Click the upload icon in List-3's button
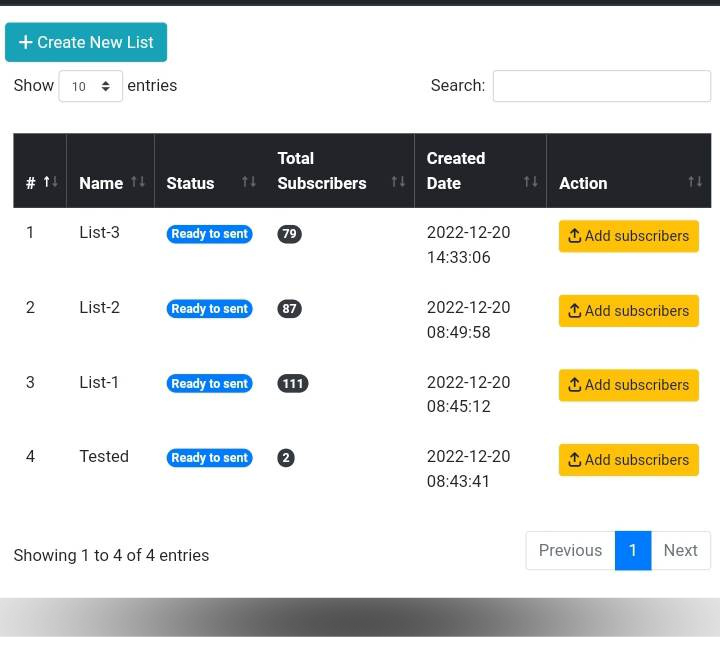This screenshot has height=649, width=720. pyautogui.click(x=574, y=236)
